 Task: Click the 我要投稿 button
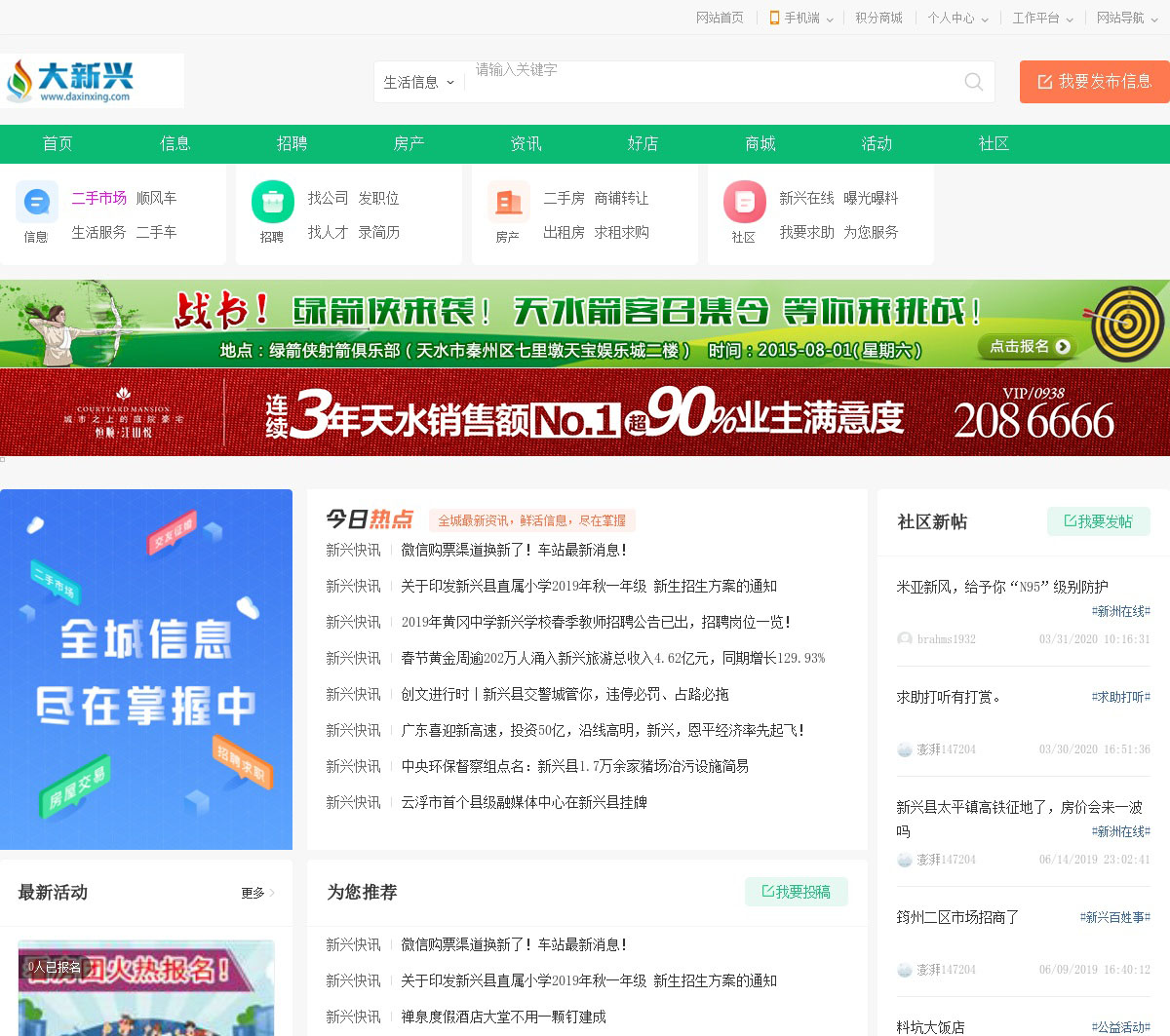tap(796, 892)
